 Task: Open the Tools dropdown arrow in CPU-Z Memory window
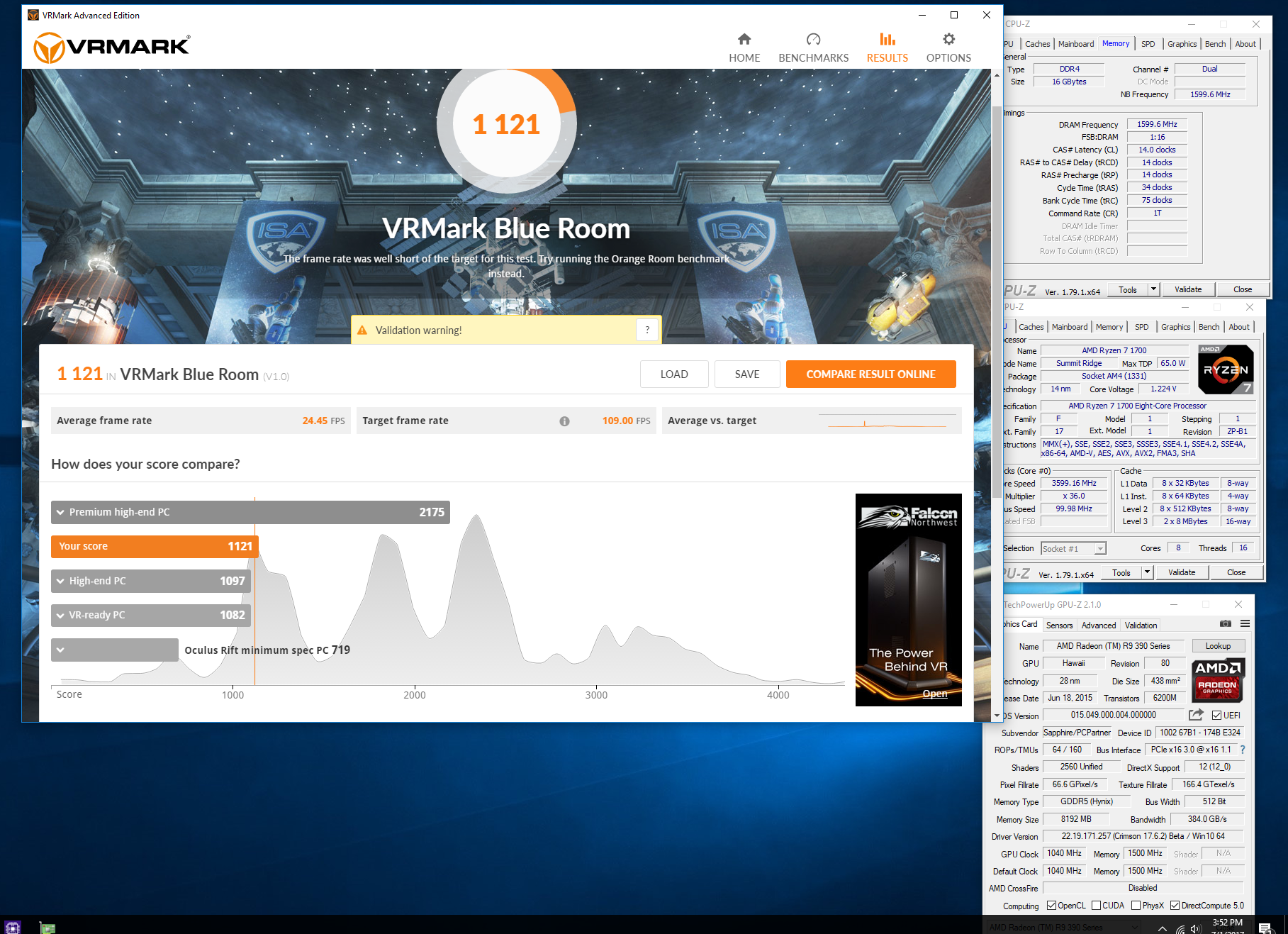(1153, 289)
